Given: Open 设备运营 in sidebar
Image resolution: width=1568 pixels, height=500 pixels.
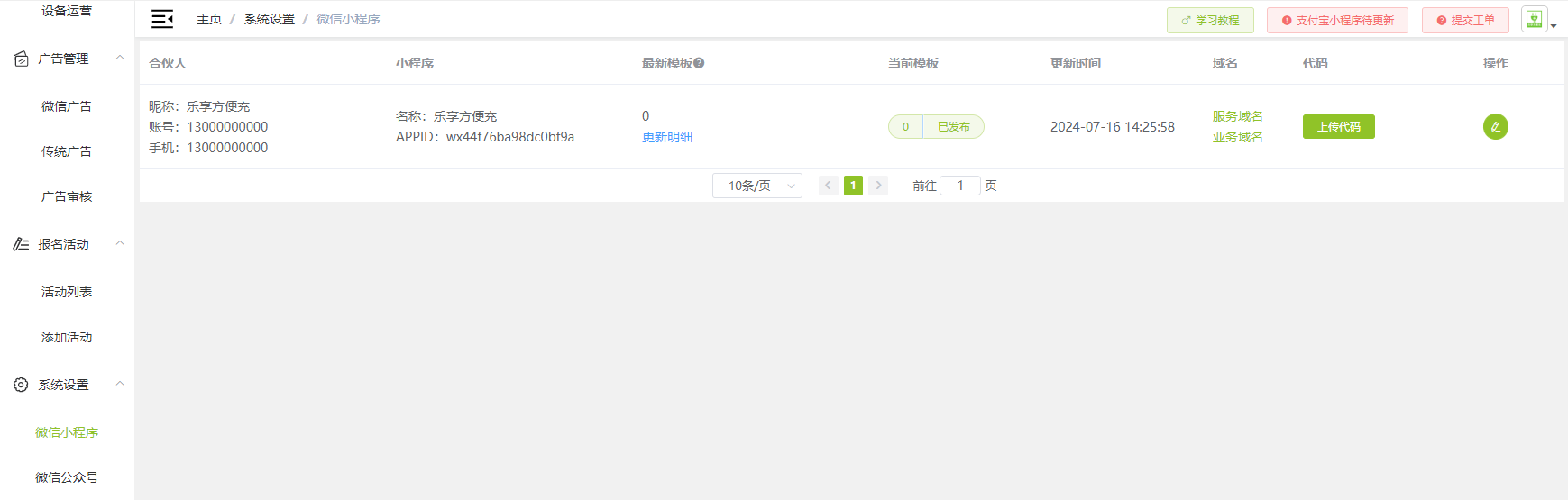Looking at the screenshot, I should [67, 11].
